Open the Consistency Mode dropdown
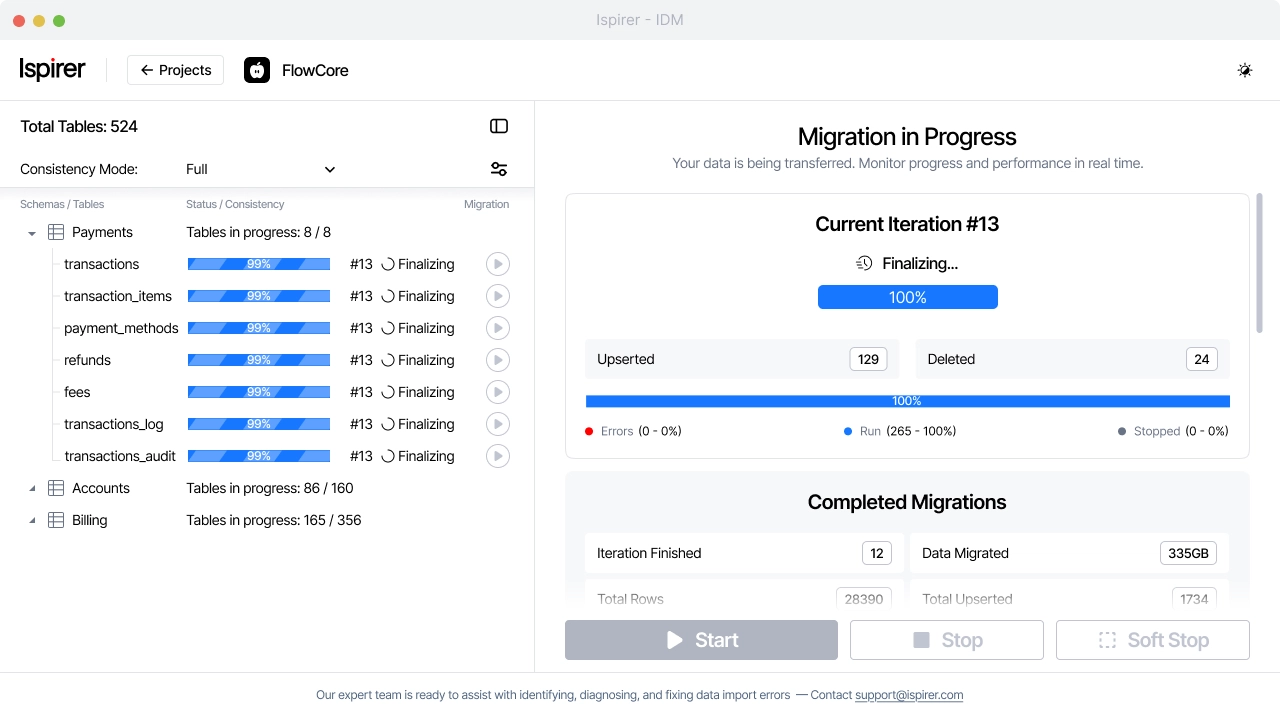The image size is (1280, 720). (x=260, y=169)
